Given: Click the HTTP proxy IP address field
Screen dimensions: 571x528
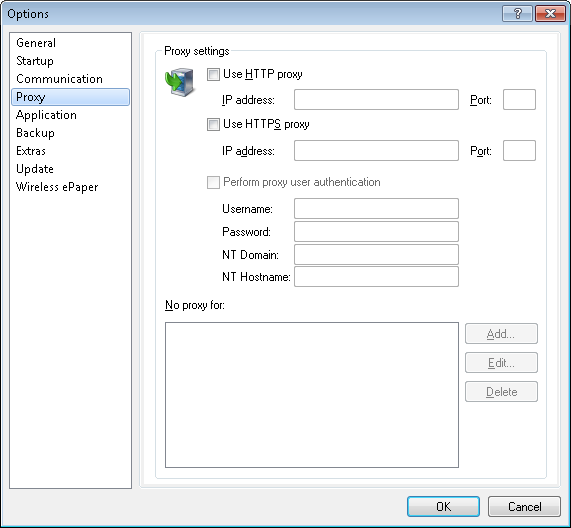Looking at the screenshot, I should [376, 99].
